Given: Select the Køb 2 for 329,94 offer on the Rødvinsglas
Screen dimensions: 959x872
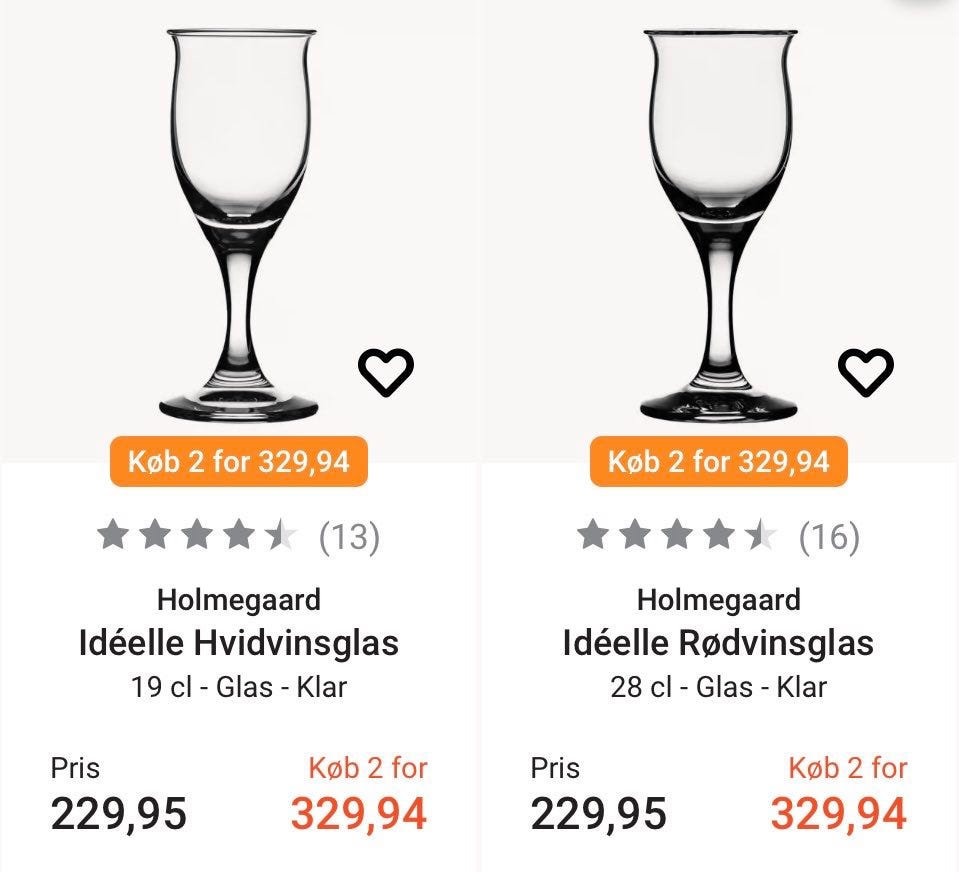Looking at the screenshot, I should [719, 462].
